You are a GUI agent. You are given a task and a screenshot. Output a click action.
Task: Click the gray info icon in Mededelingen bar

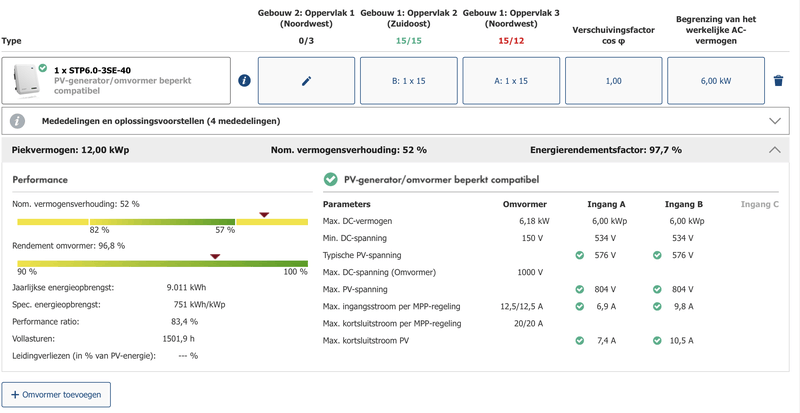[x=18, y=121]
